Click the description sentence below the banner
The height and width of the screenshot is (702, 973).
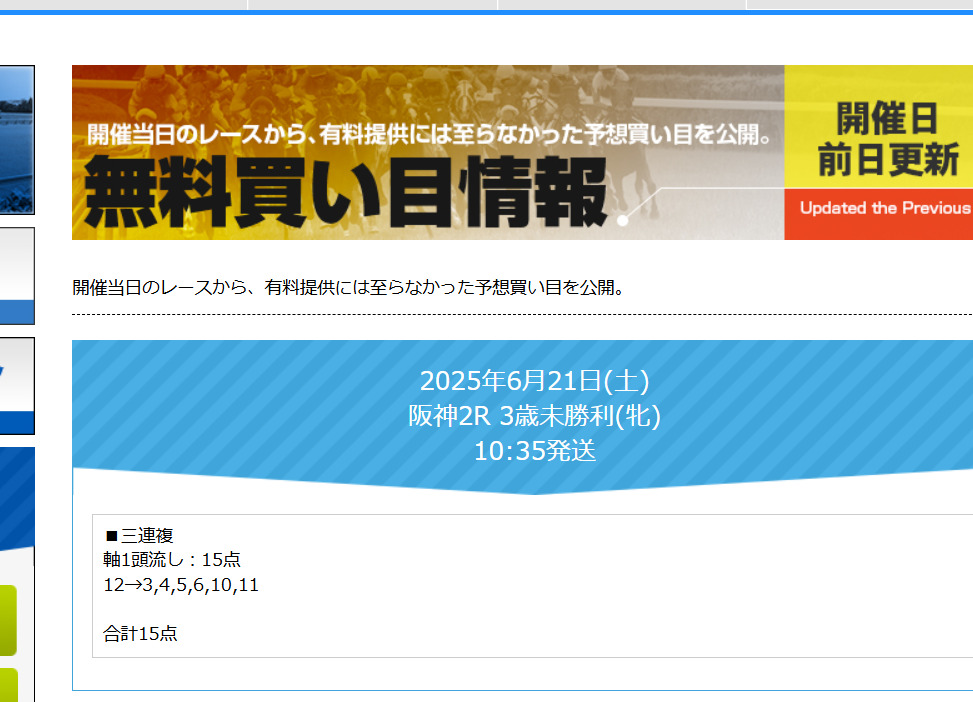tap(349, 287)
